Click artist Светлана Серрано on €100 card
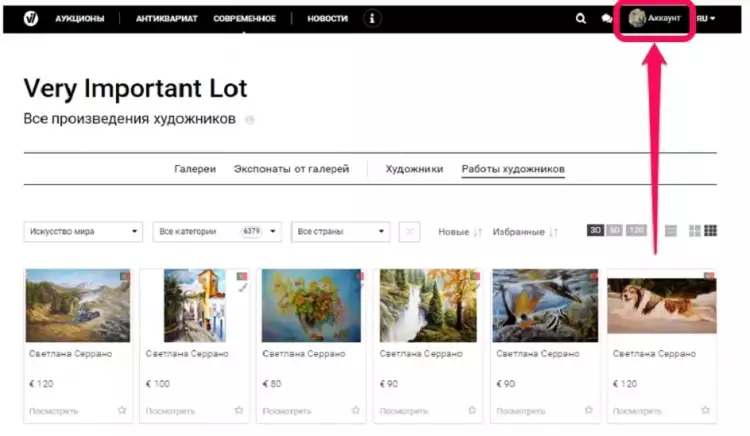750x436 pixels. coord(187,354)
